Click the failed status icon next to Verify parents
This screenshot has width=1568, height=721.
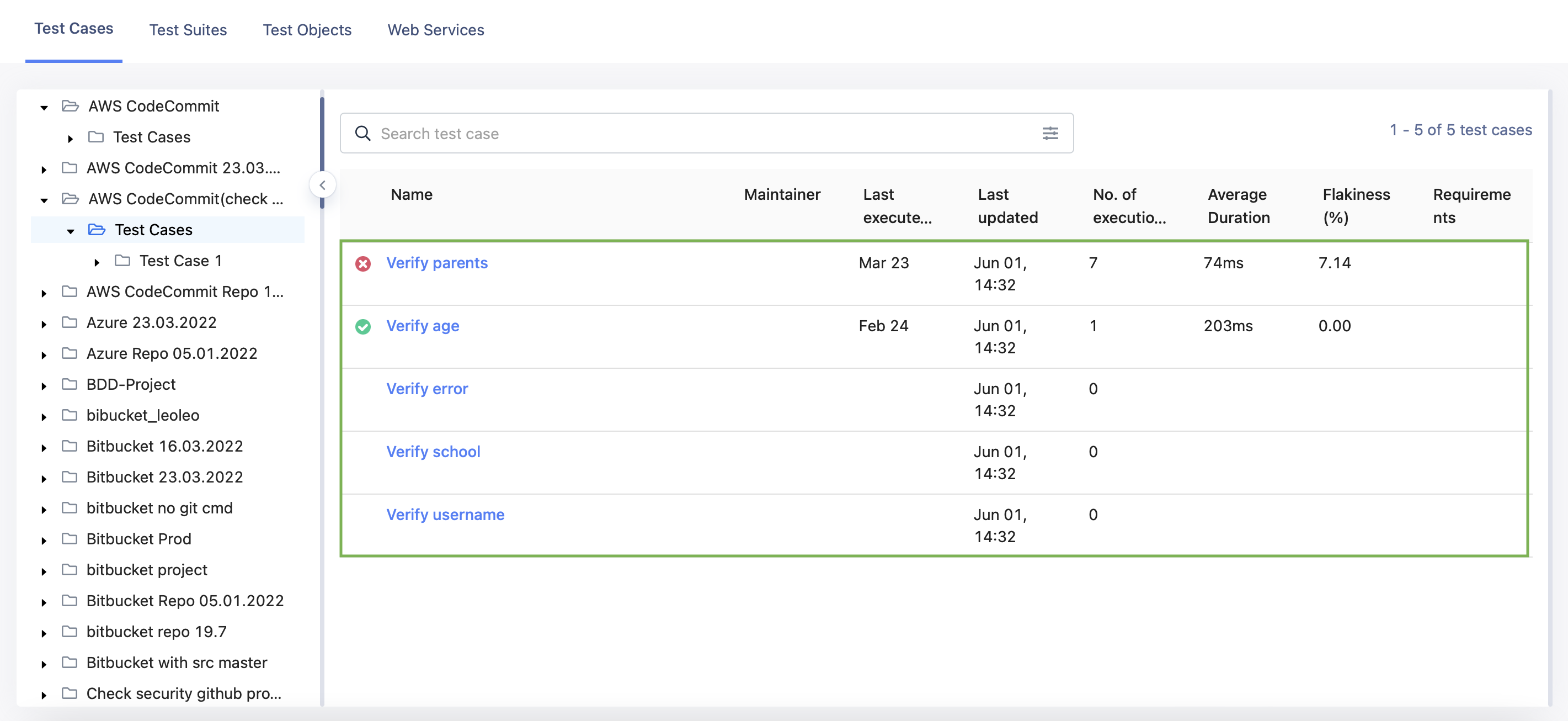364,263
